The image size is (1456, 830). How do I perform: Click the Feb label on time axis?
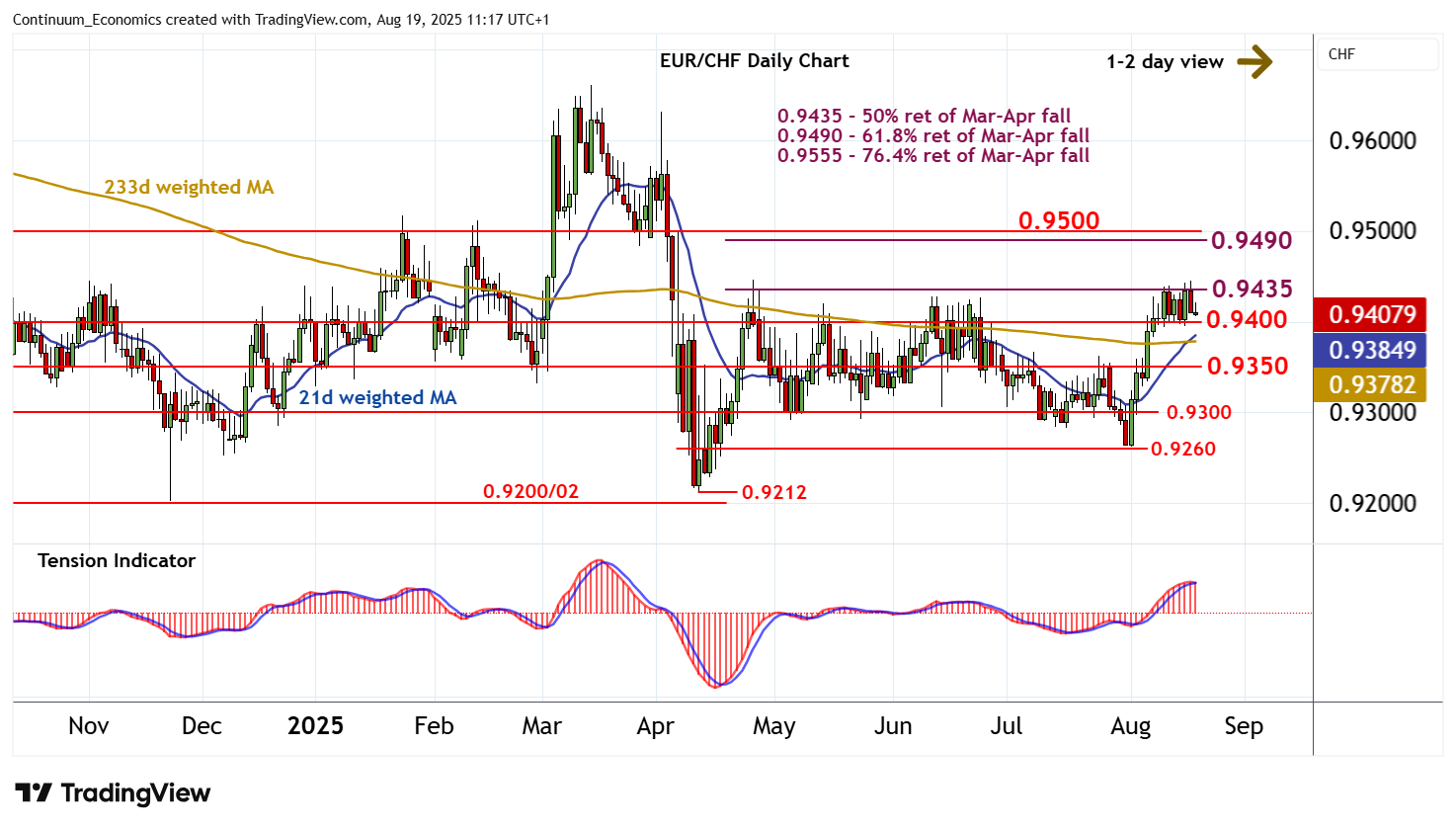point(434,726)
